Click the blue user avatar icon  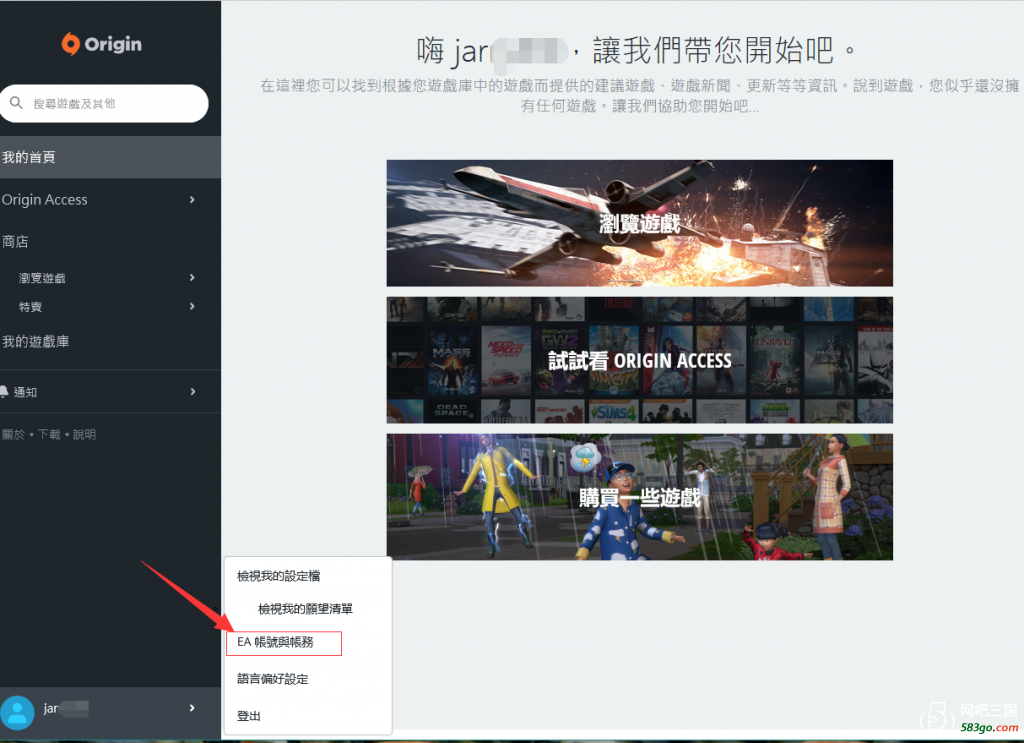click(x=17, y=712)
